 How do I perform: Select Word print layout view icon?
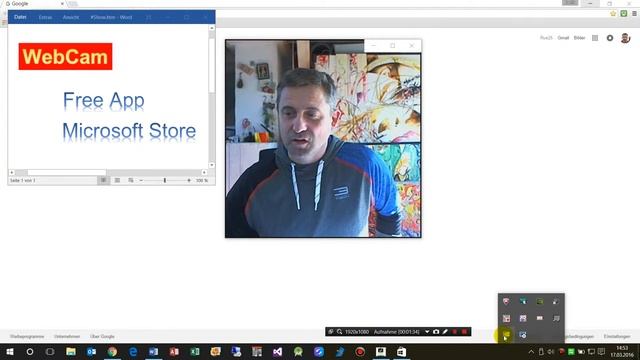[117, 180]
